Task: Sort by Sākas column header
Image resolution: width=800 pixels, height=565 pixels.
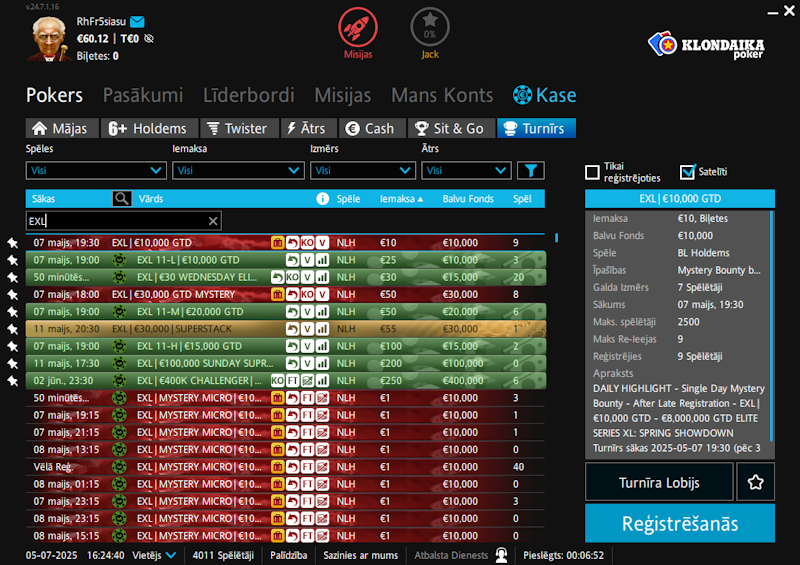Action: pos(43,199)
